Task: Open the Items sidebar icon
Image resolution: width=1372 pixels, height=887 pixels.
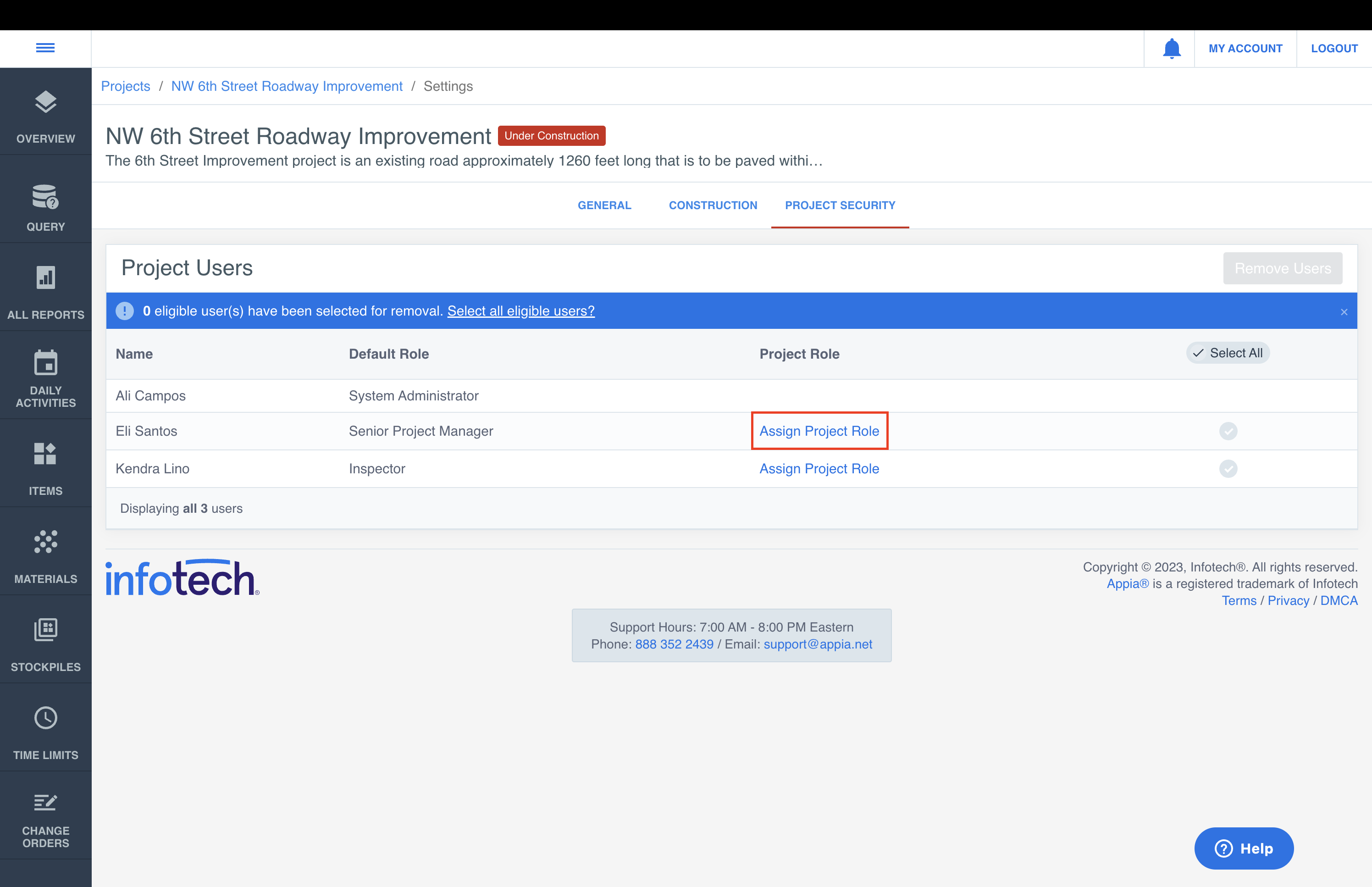Action: pos(45,453)
